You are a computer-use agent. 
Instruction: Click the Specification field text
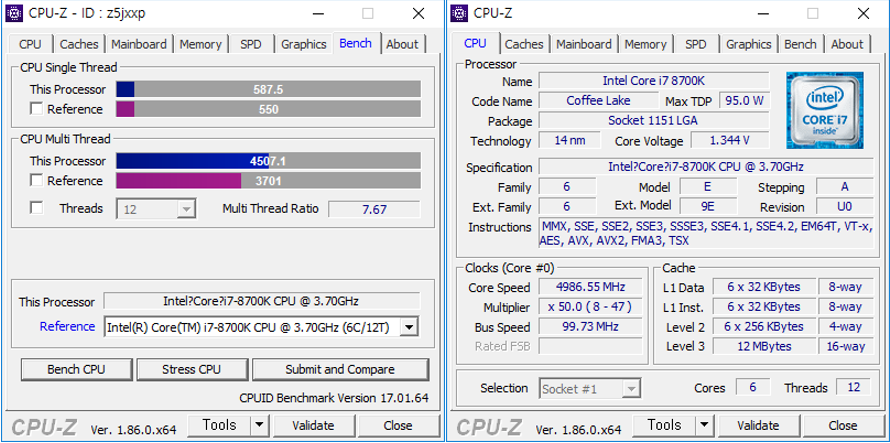706,167
